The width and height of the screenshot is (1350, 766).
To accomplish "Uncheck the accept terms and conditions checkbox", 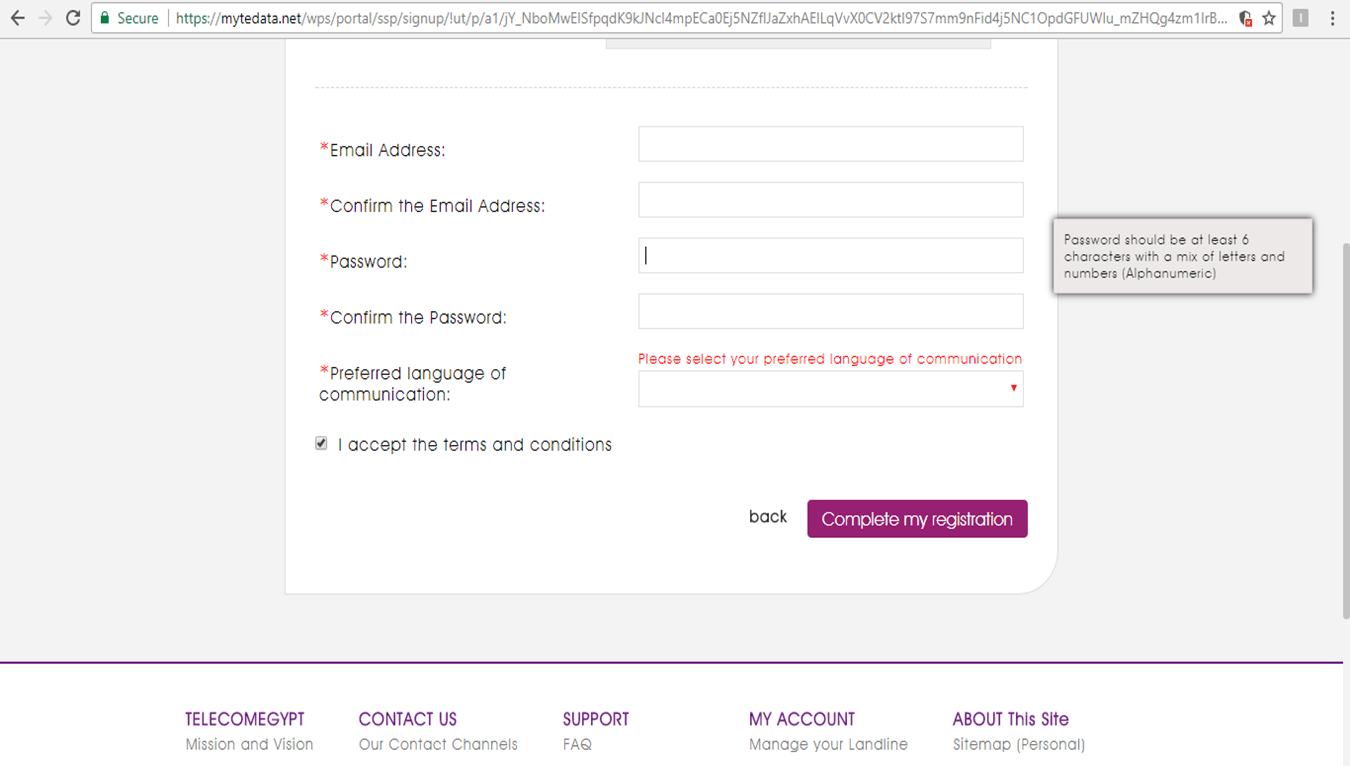I will (321, 443).
